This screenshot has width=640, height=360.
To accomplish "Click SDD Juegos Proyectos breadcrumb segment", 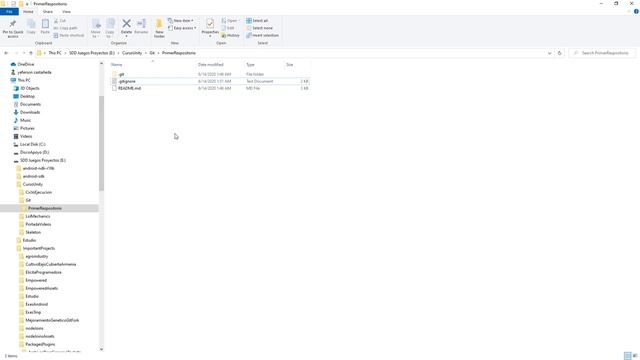I will [x=92, y=53].
